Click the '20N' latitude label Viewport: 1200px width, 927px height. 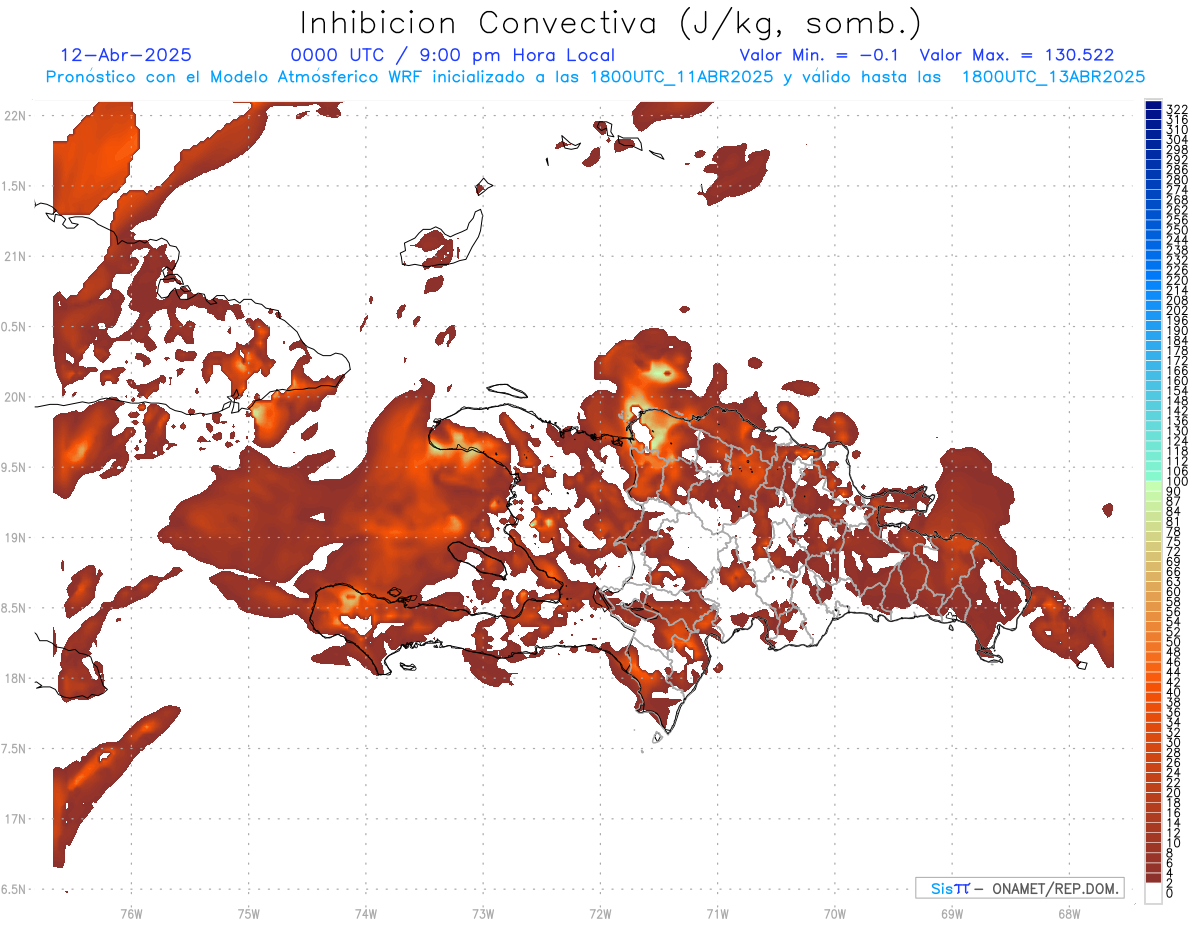pyautogui.click(x=14, y=397)
